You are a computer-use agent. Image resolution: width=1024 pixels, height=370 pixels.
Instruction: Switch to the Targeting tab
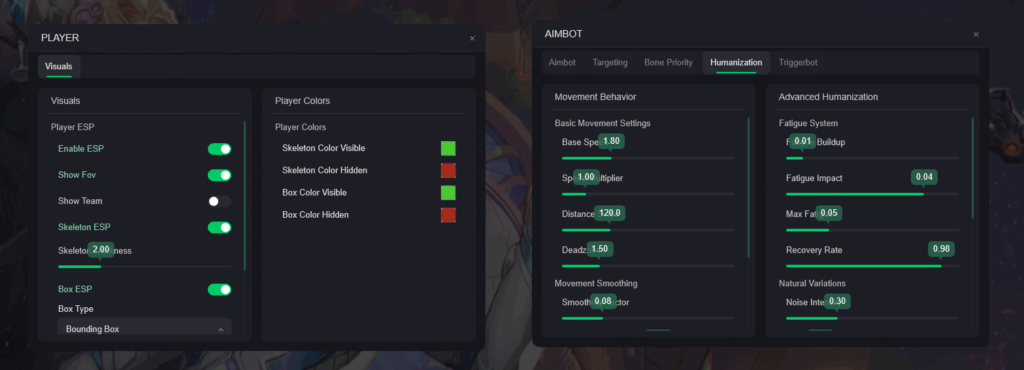(x=610, y=63)
